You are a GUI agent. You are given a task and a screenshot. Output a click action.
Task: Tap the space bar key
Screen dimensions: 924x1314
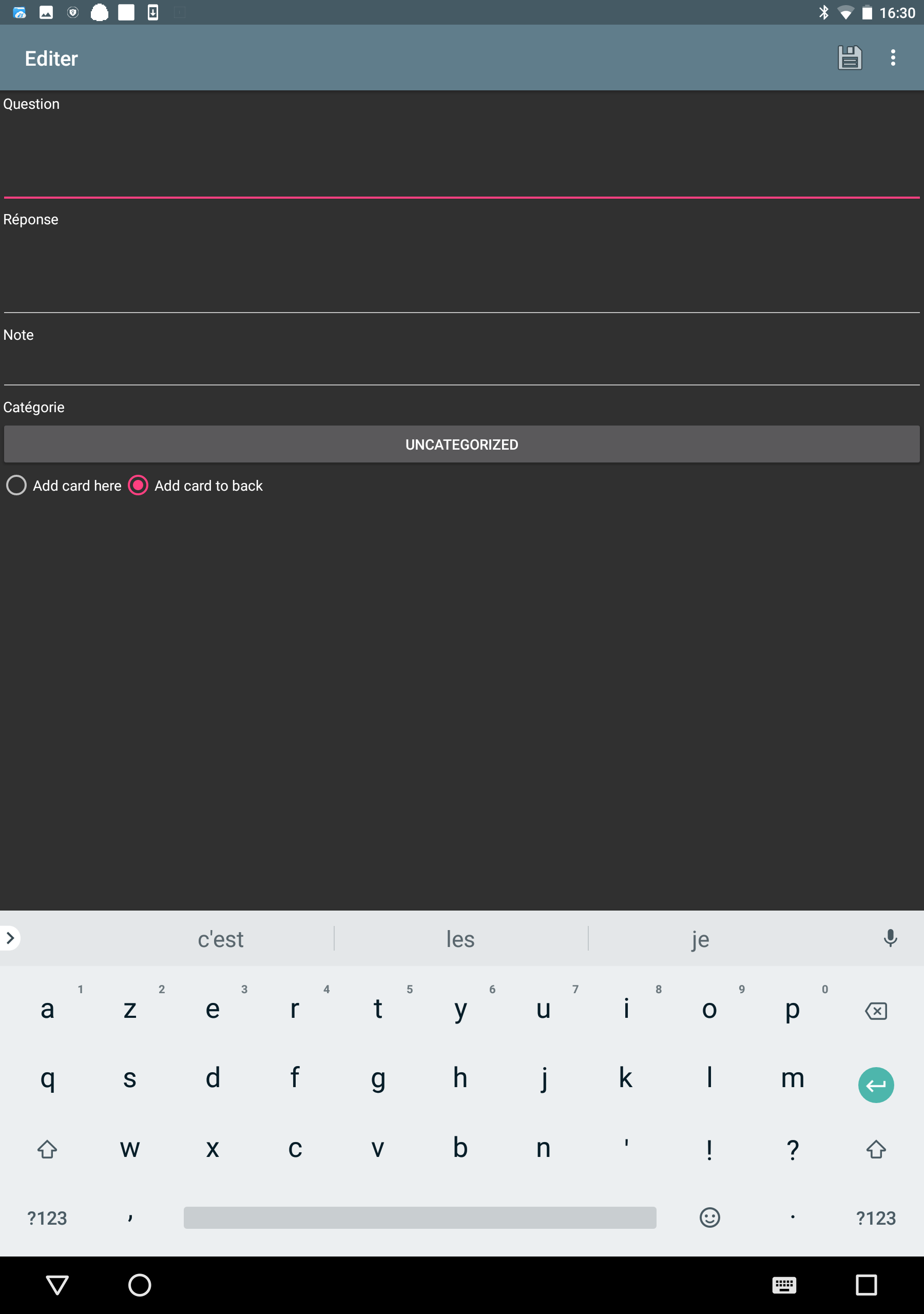coord(419,1218)
